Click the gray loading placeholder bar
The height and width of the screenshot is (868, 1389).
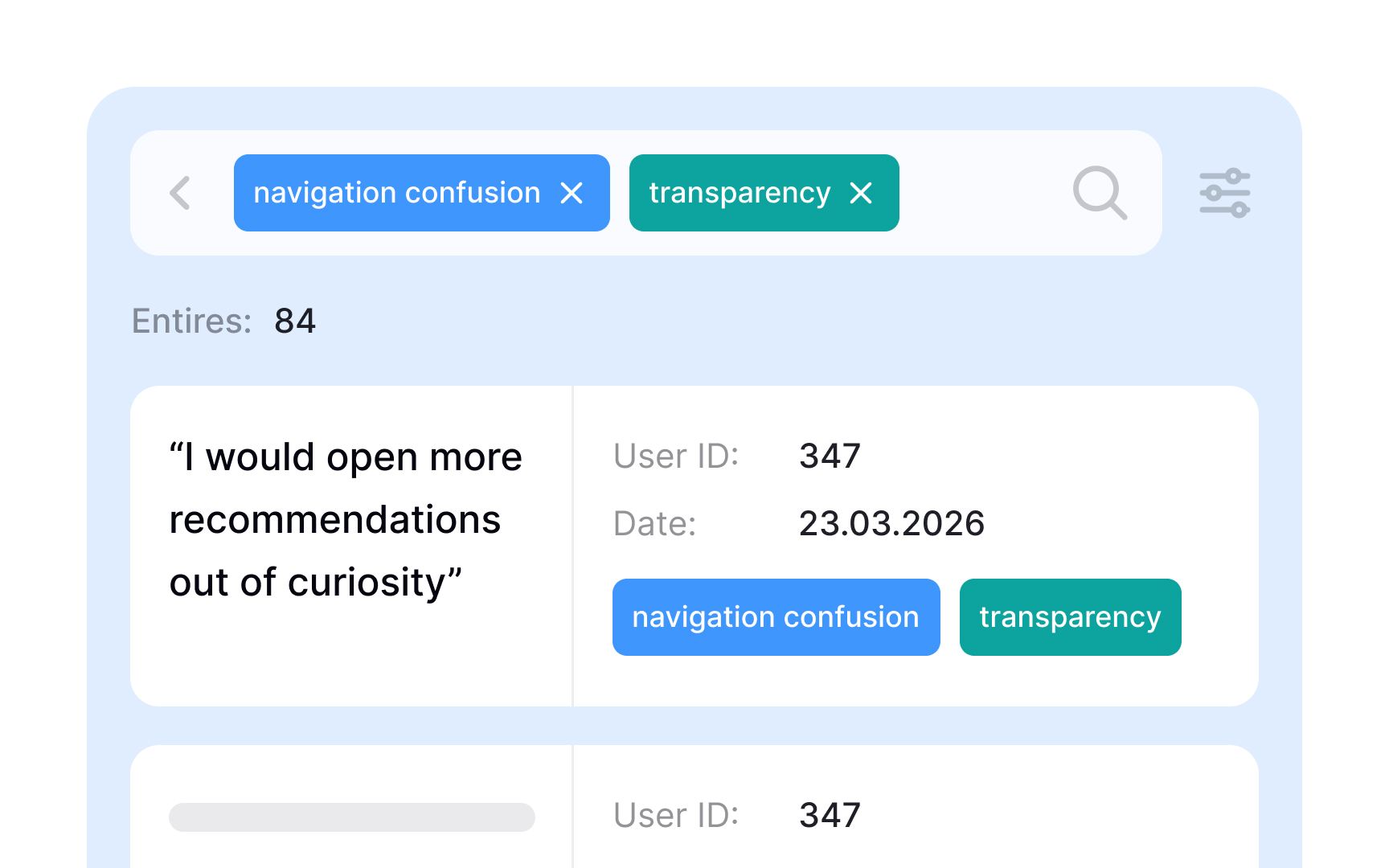point(351,817)
